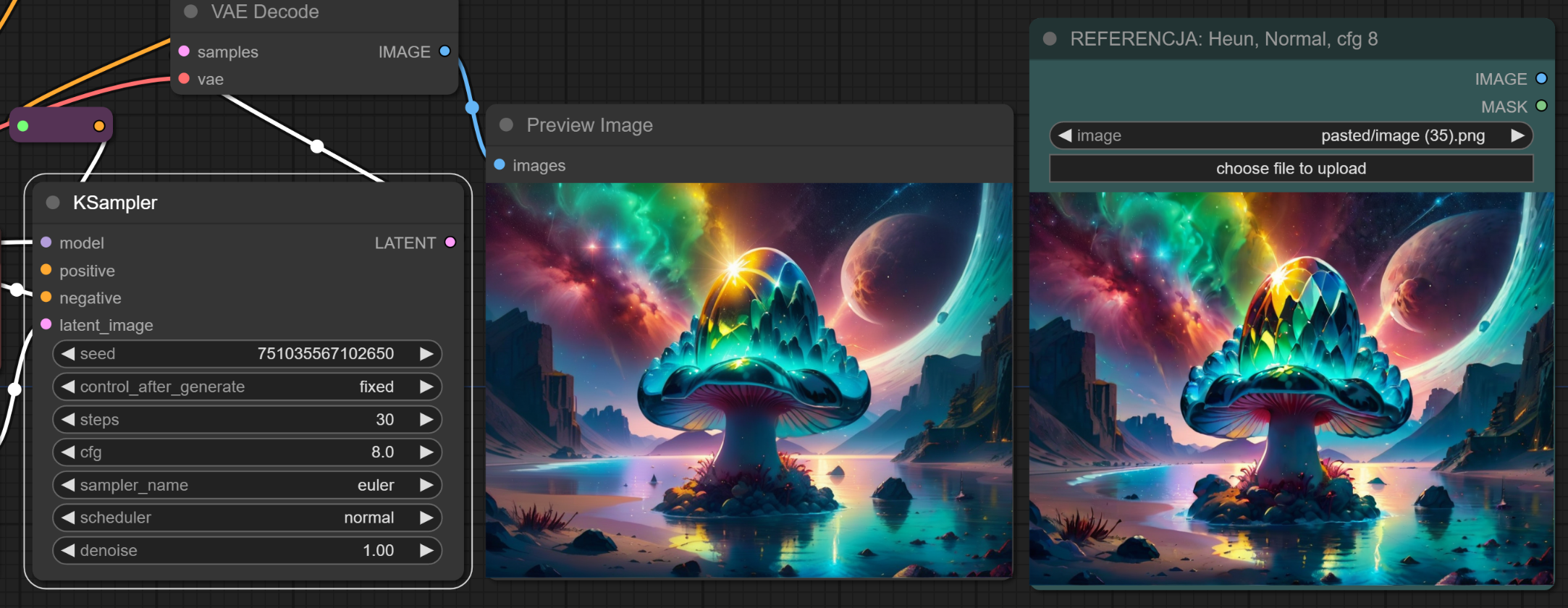The image size is (1568, 608).
Task: Toggle collapse on the REFERENCJA node dot
Action: [x=1050, y=39]
